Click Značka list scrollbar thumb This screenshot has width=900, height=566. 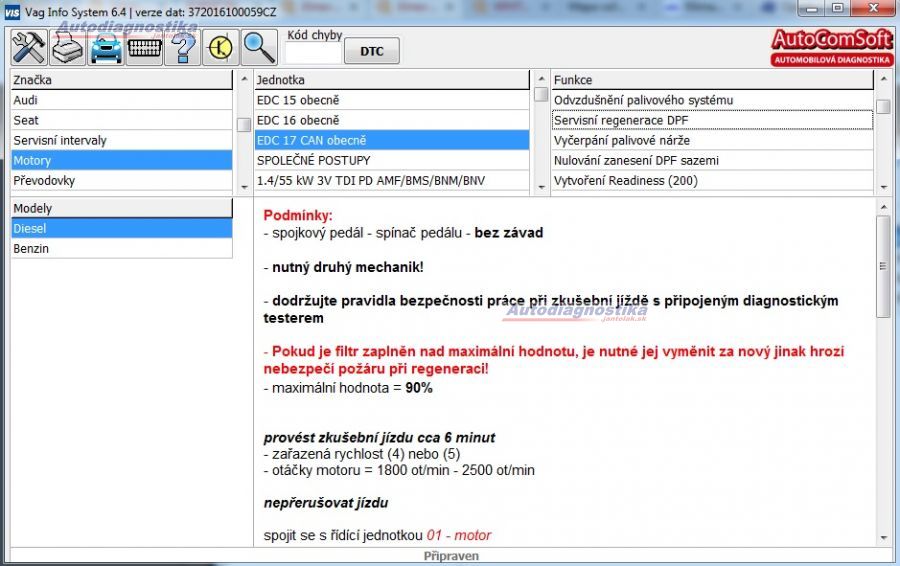click(x=244, y=125)
